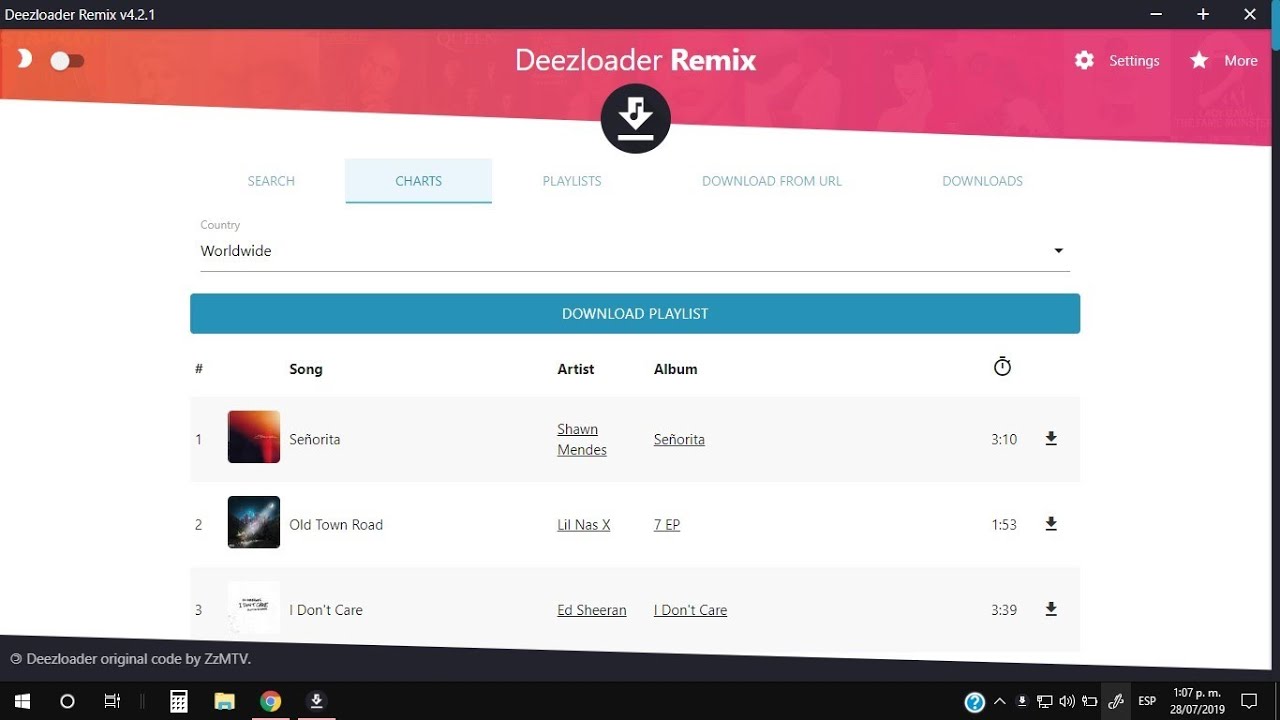Open File Explorer from the taskbar
The height and width of the screenshot is (720, 1280).
pos(224,701)
